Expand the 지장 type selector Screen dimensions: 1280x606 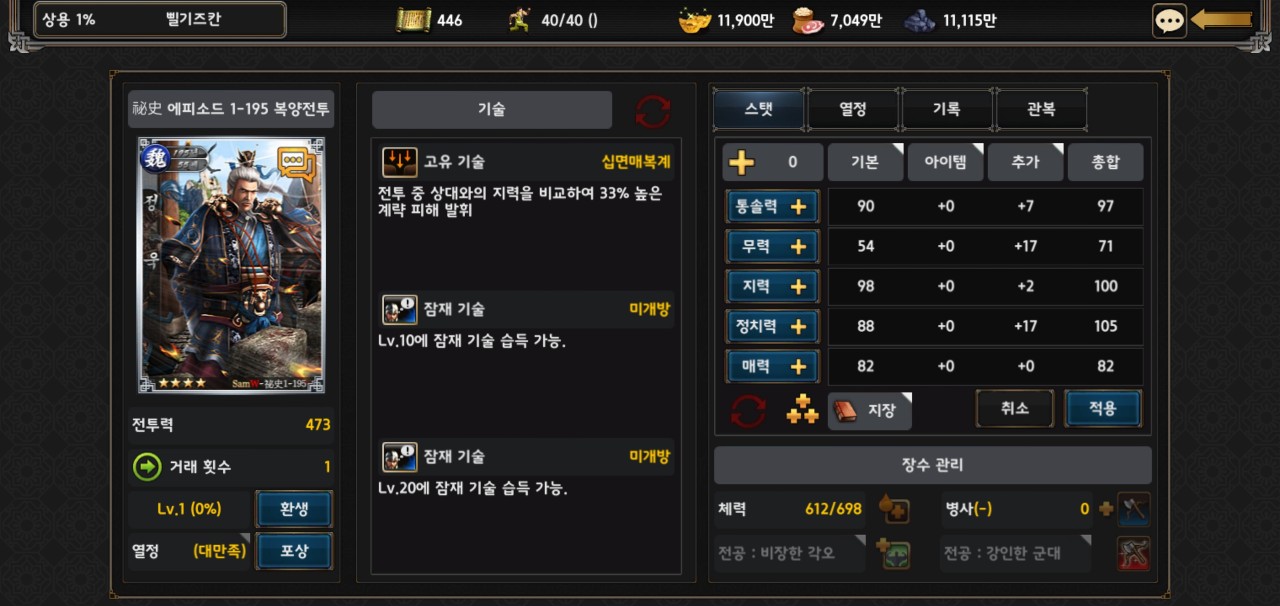click(870, 411)
